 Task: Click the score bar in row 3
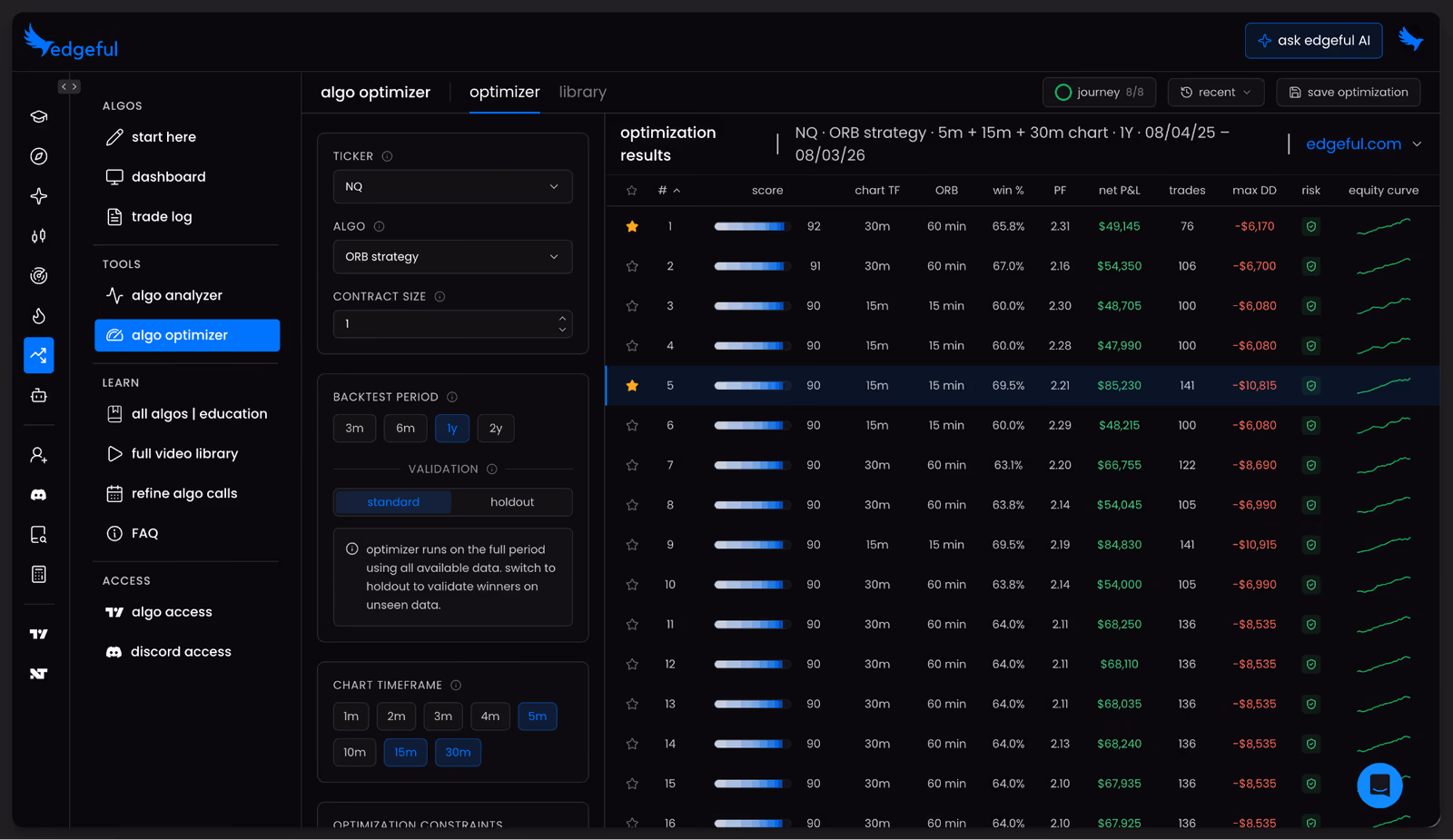coord(750,306)
